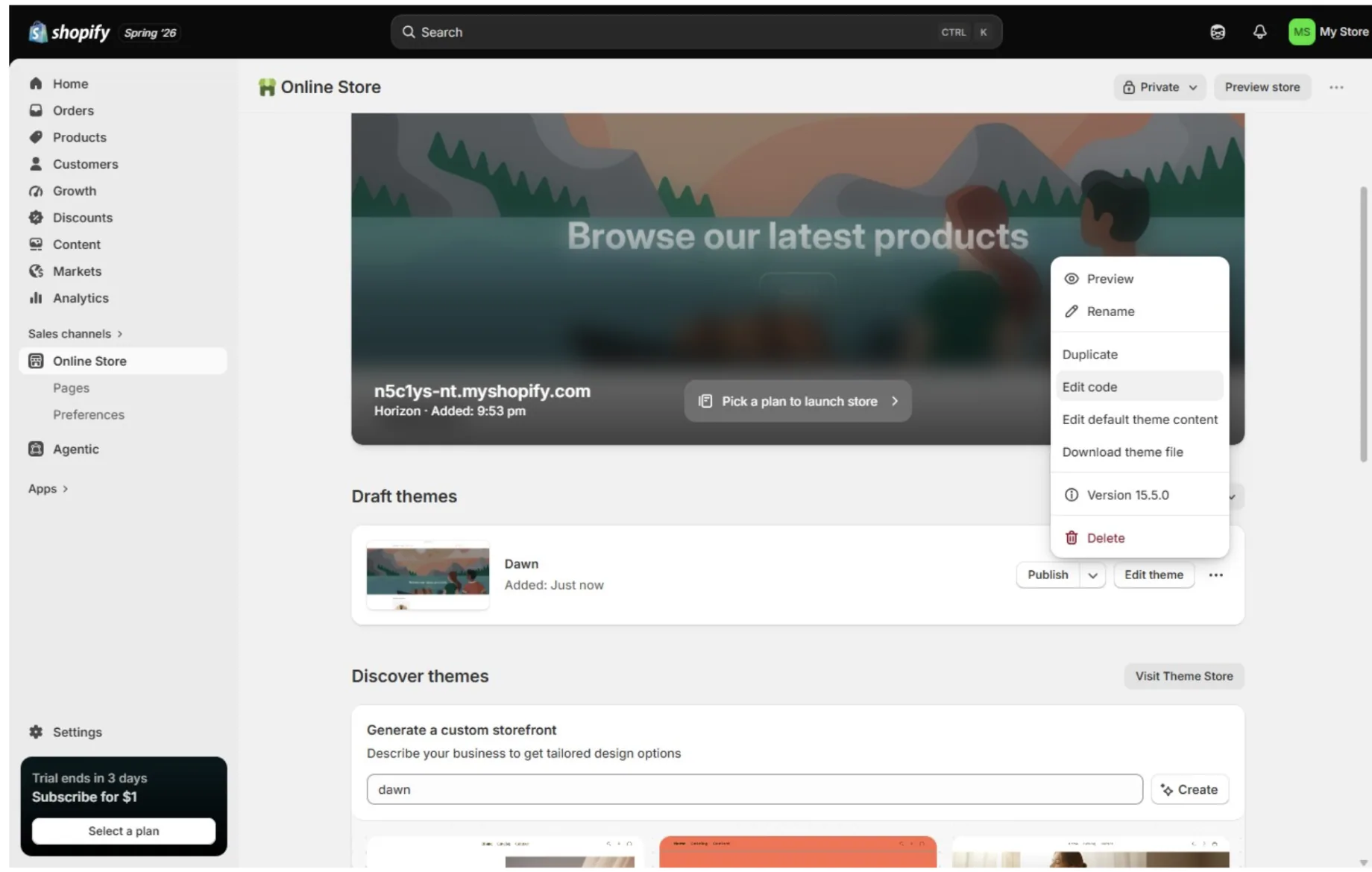Open the page-level three-dot menu near Preview store
1372x872 pixels.
1336,87
